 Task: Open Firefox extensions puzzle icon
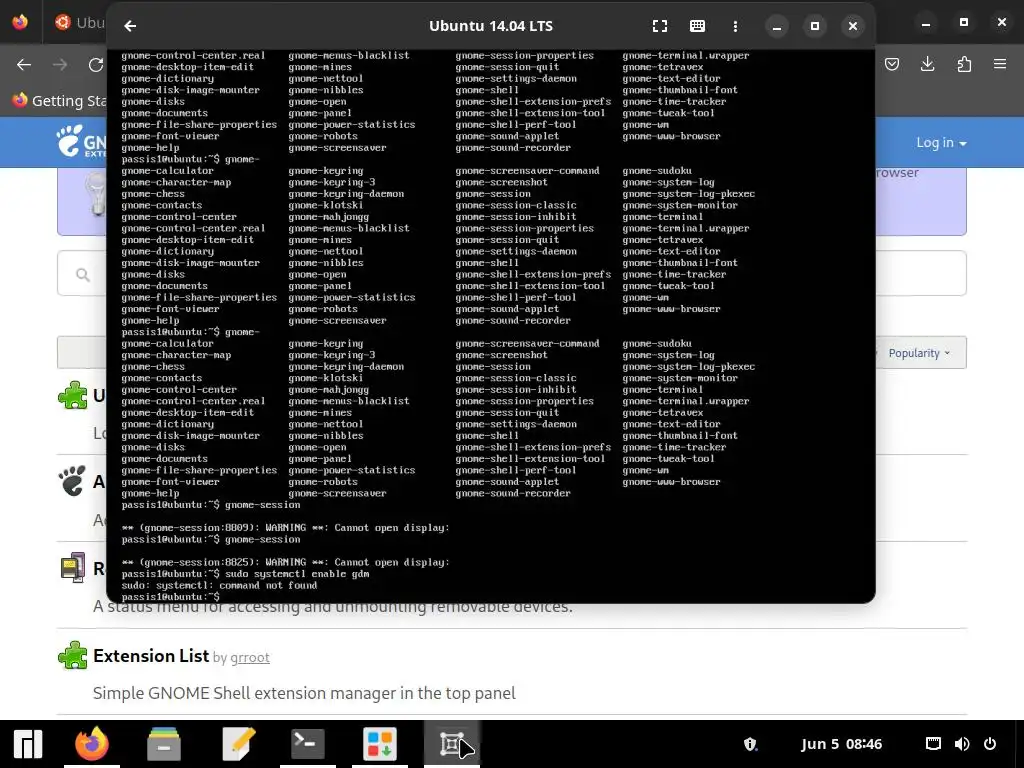964,64
